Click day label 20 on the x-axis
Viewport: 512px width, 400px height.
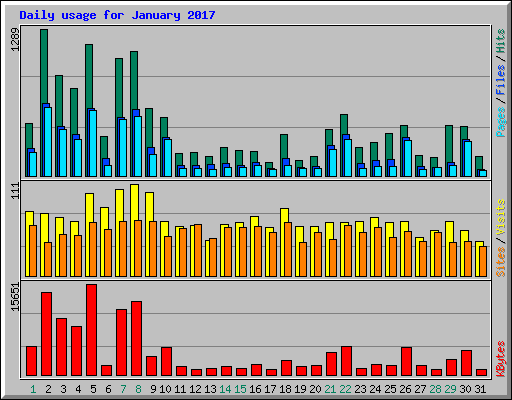pos(315,389)
